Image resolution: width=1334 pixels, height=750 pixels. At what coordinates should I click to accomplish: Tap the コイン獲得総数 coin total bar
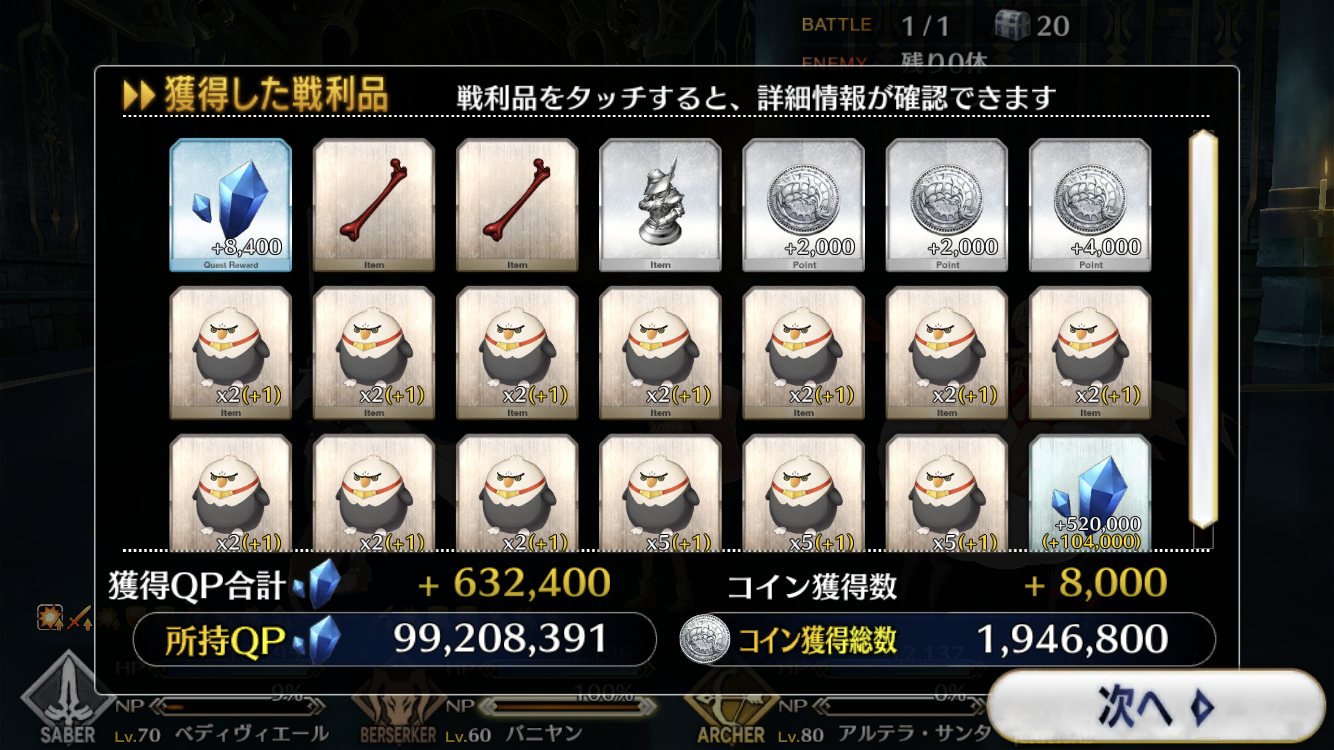[947, 639]
